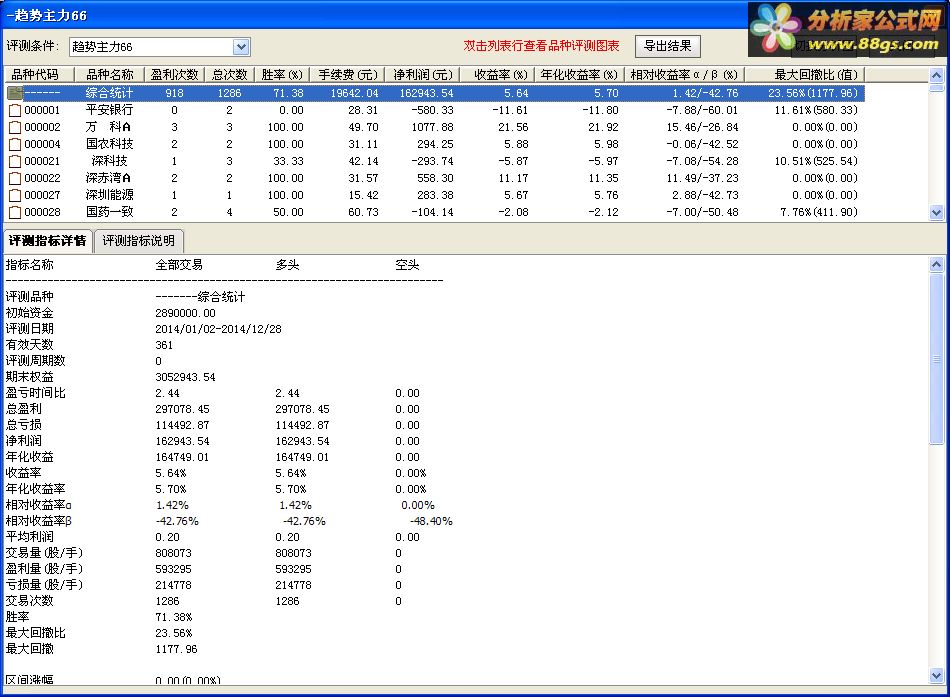Click the details panel scroll down arrow
The width and height of the screenshot is (950, 697).
[937, 675]
